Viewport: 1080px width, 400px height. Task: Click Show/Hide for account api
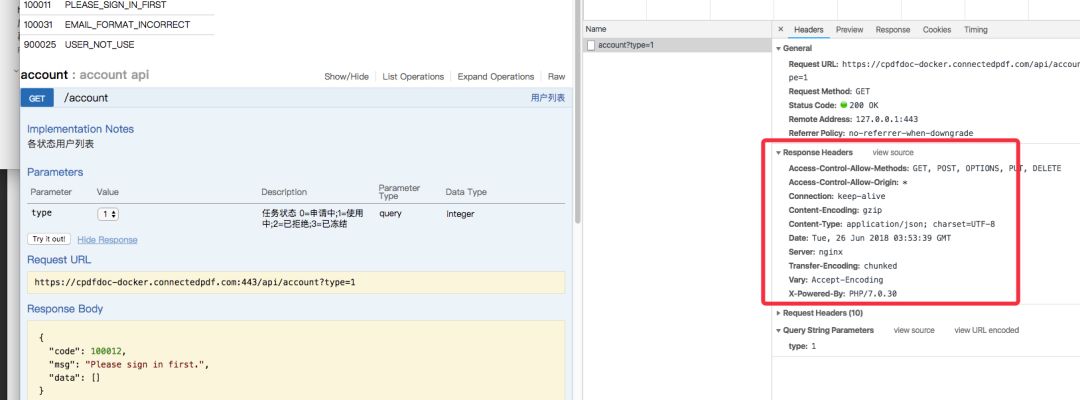pyautogui.click(x=346, y=76)
